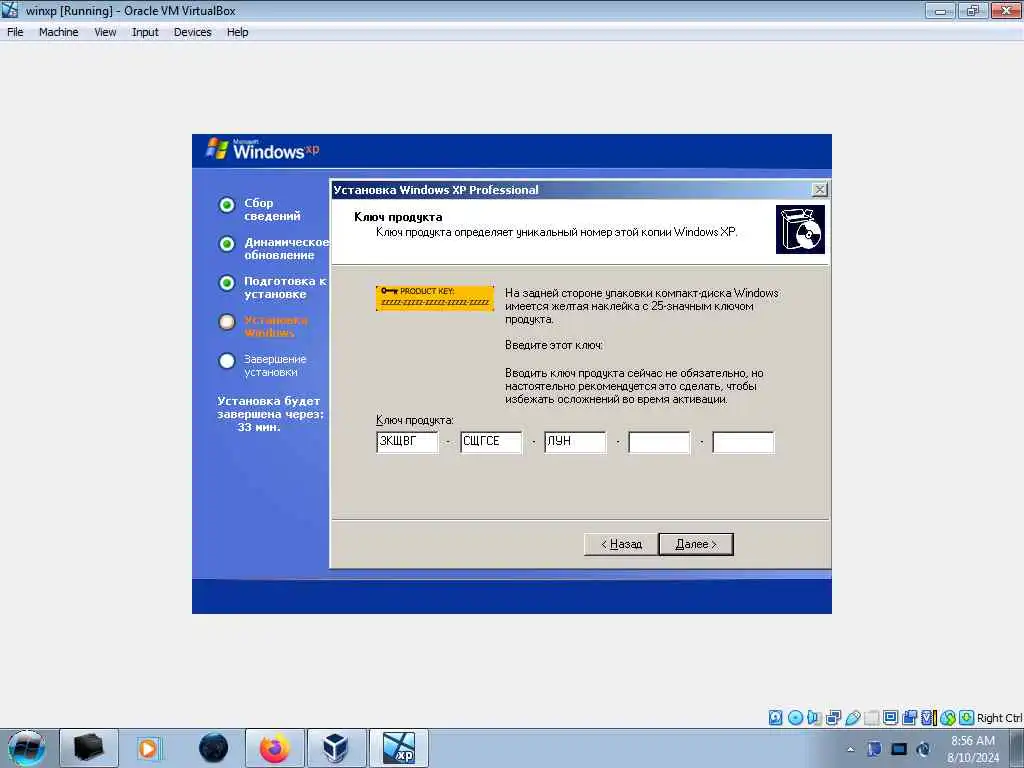Click the VirtualBox window title icon
Image resolution: width=1024 pixels, height=768 pixels.
(x=10, y=10)
